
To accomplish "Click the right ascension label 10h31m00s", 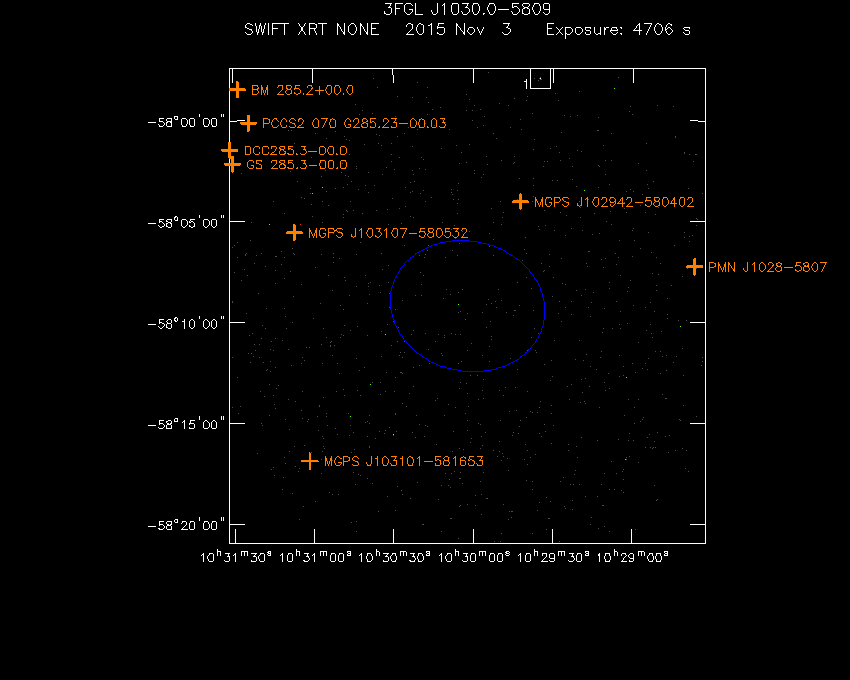I will [x=315, y=557].
